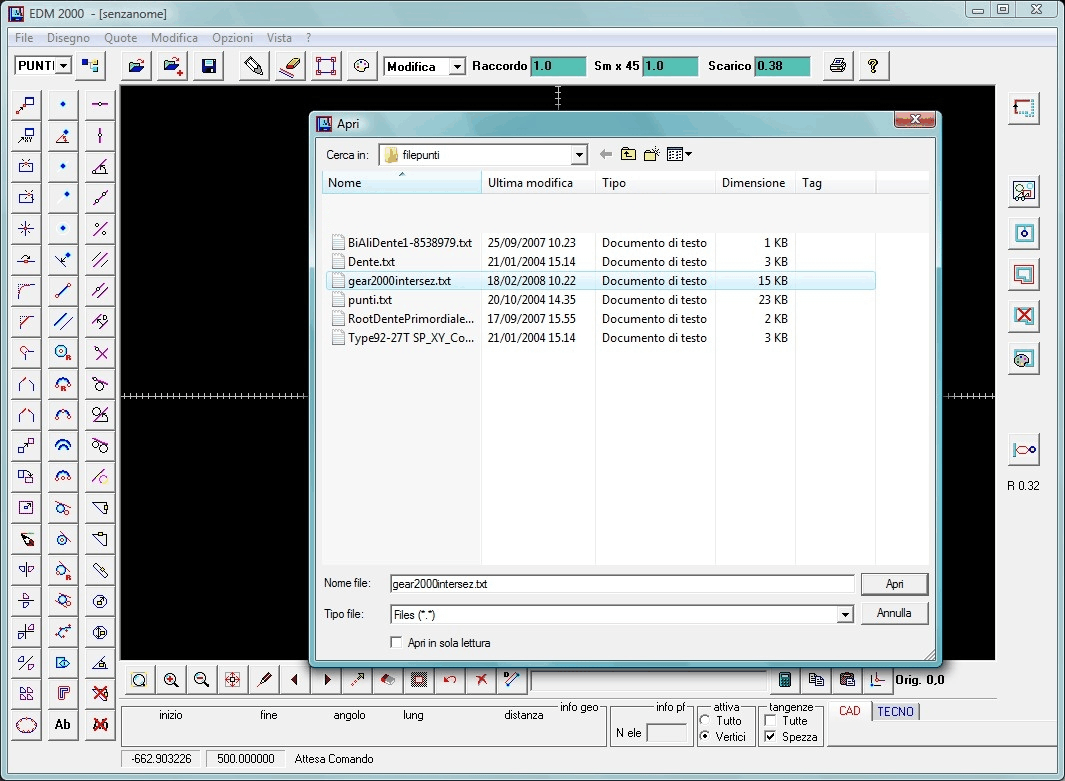Click the save floppy disk toolbar icon
The height and width of the screenshot is (781, 1065).
[209, 67]
